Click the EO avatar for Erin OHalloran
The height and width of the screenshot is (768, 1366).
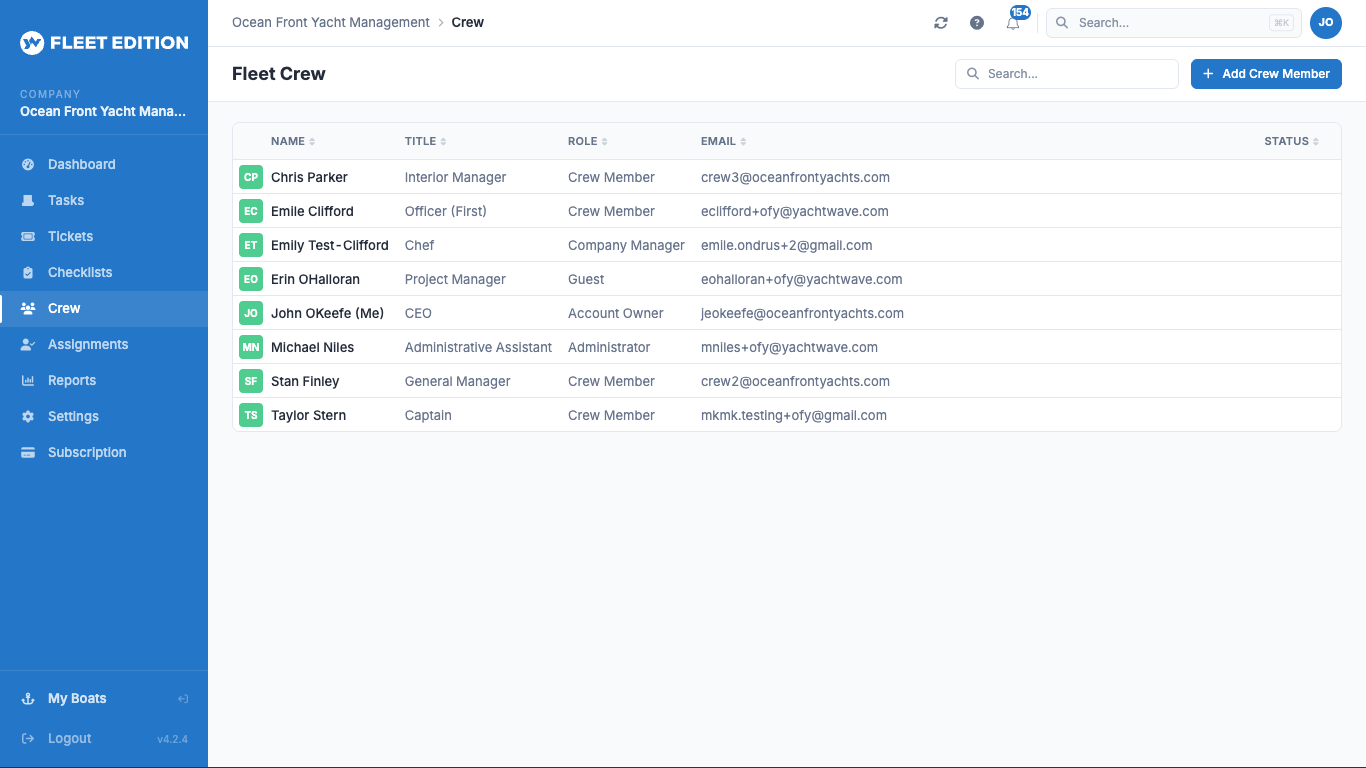[251, 279]
